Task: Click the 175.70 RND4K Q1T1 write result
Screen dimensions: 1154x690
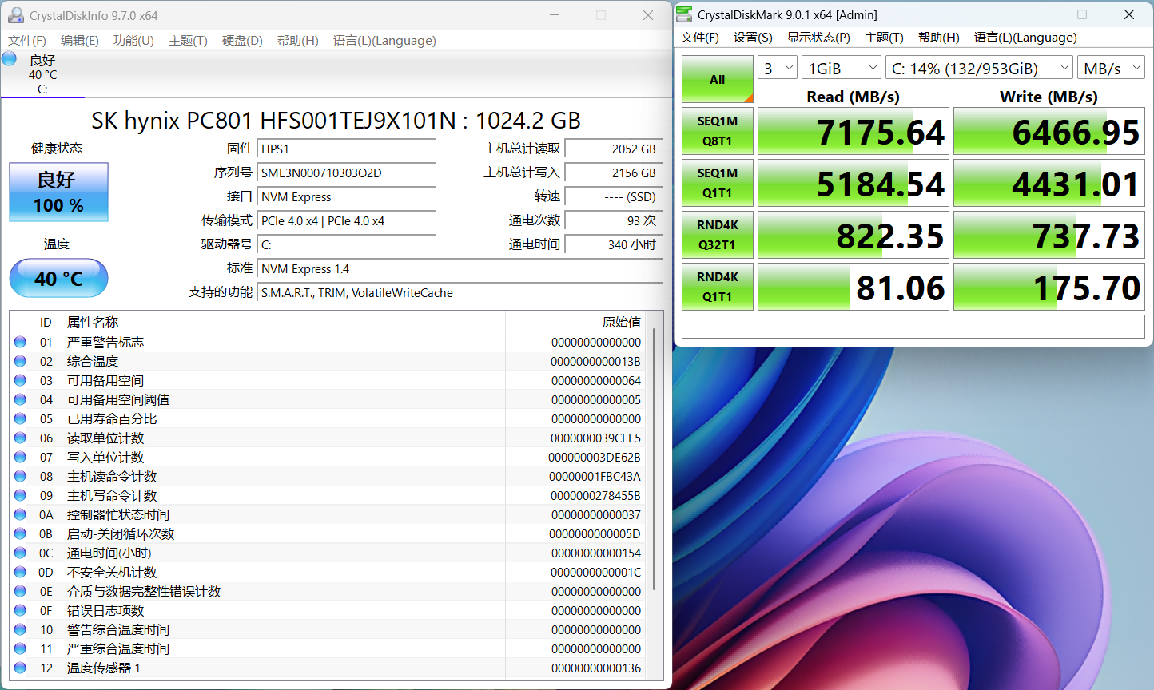Action: 1049,286
